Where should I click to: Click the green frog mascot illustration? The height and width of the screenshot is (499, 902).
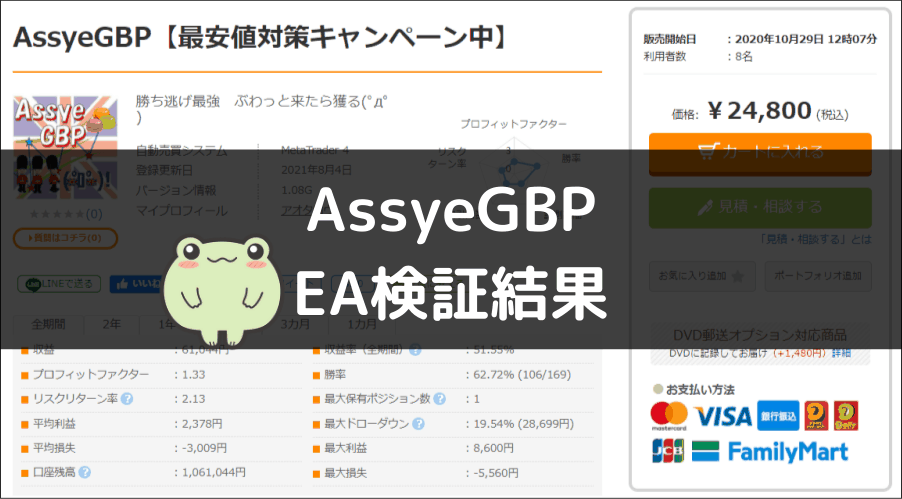point(222,291)
